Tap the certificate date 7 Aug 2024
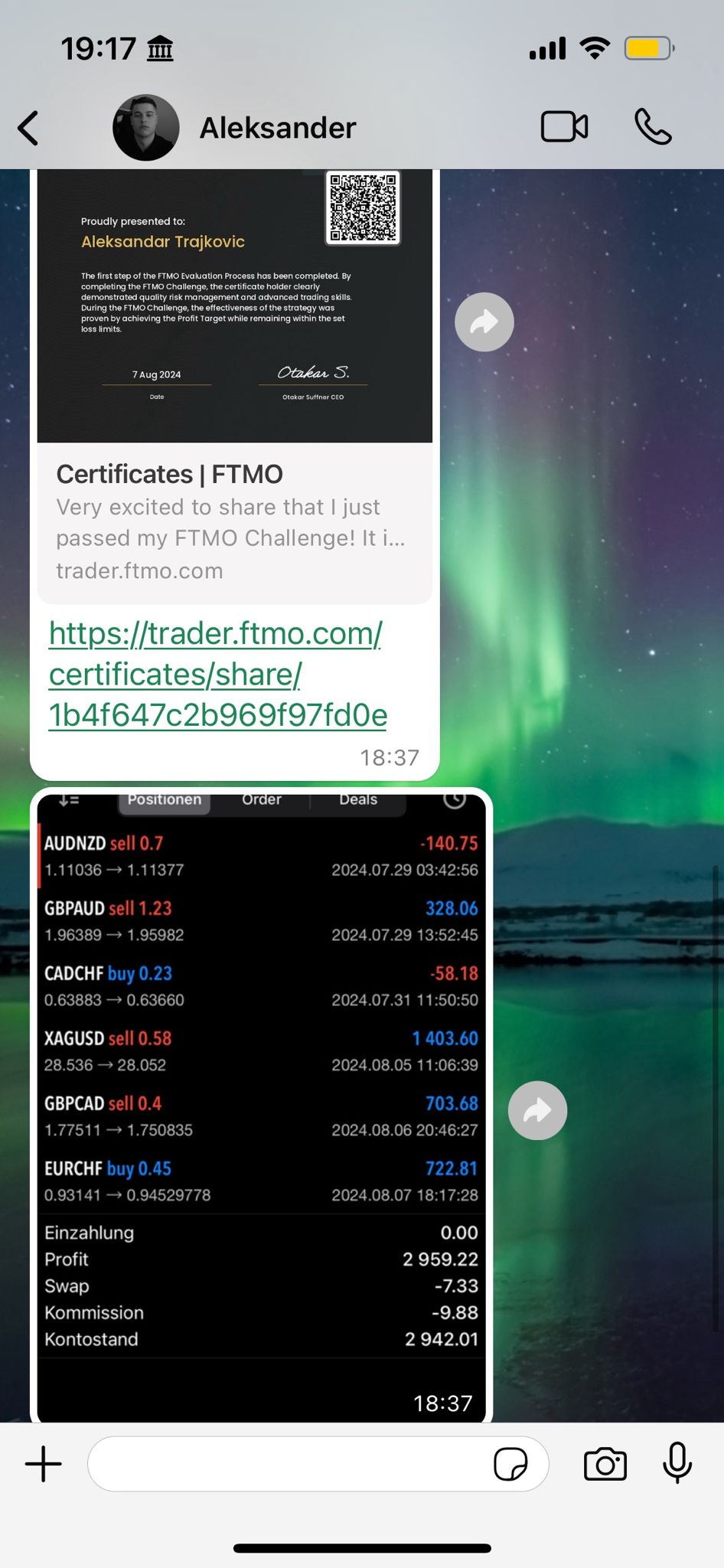This screenshot has height=1568, width=724. [x=157, y=374]
